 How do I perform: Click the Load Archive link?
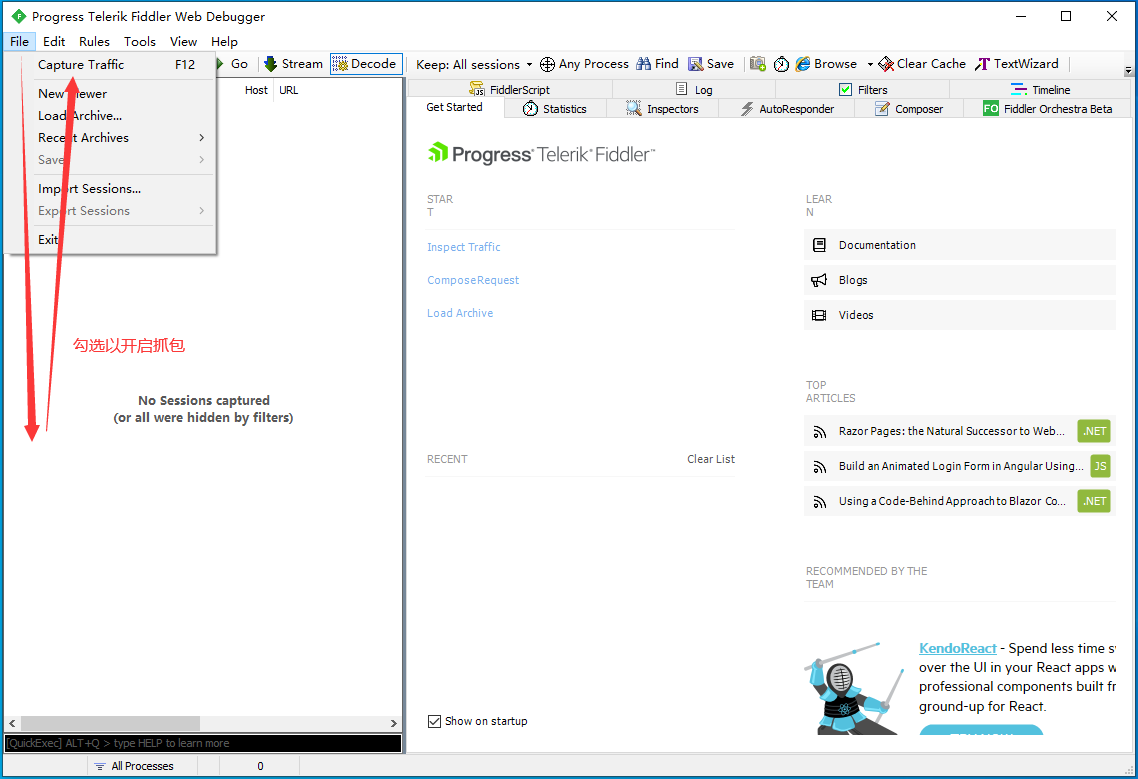[460, 313]
